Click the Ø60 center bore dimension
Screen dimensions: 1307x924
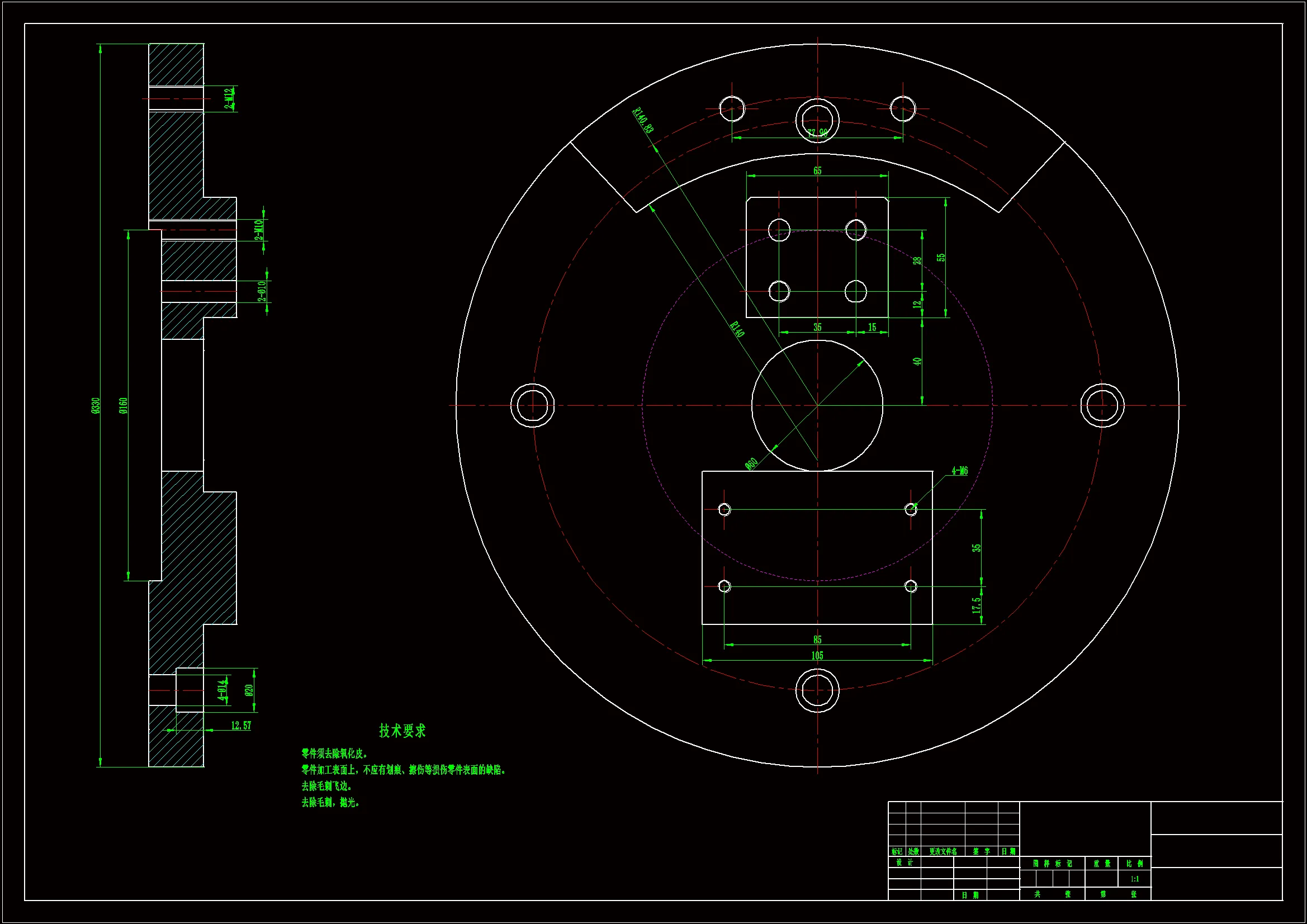pos(751,464)
